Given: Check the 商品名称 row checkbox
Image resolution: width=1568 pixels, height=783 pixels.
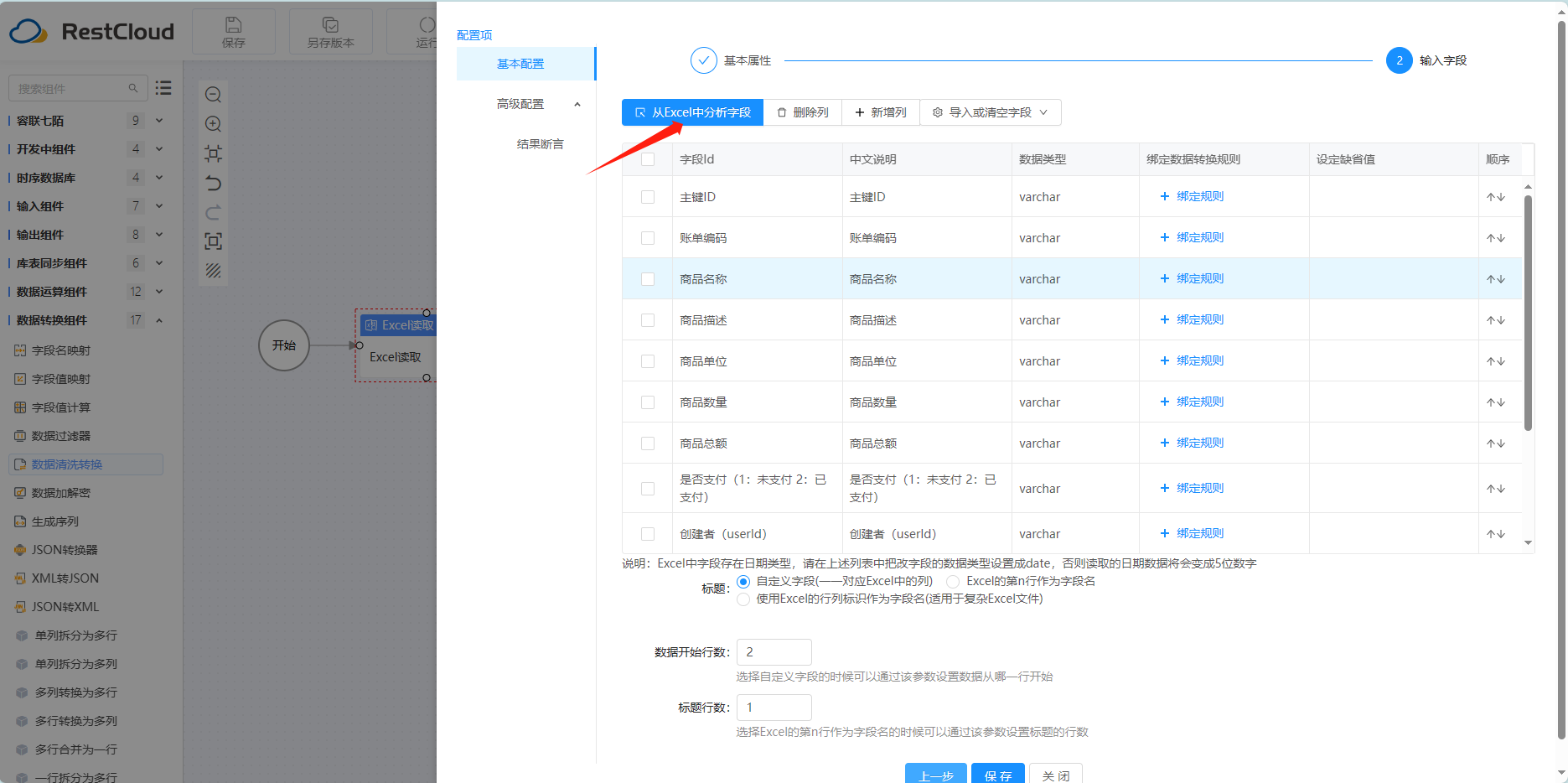Looking at the screenshot, I should tap(648, 279).
